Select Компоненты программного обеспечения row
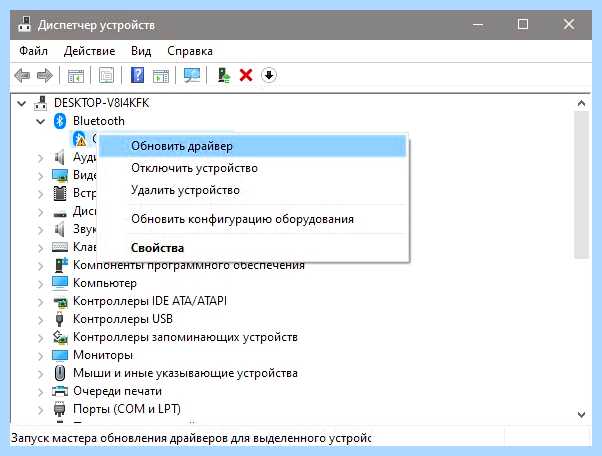This screenshot has height=456, width=602. pyautogui.click(x=189, y=265)
